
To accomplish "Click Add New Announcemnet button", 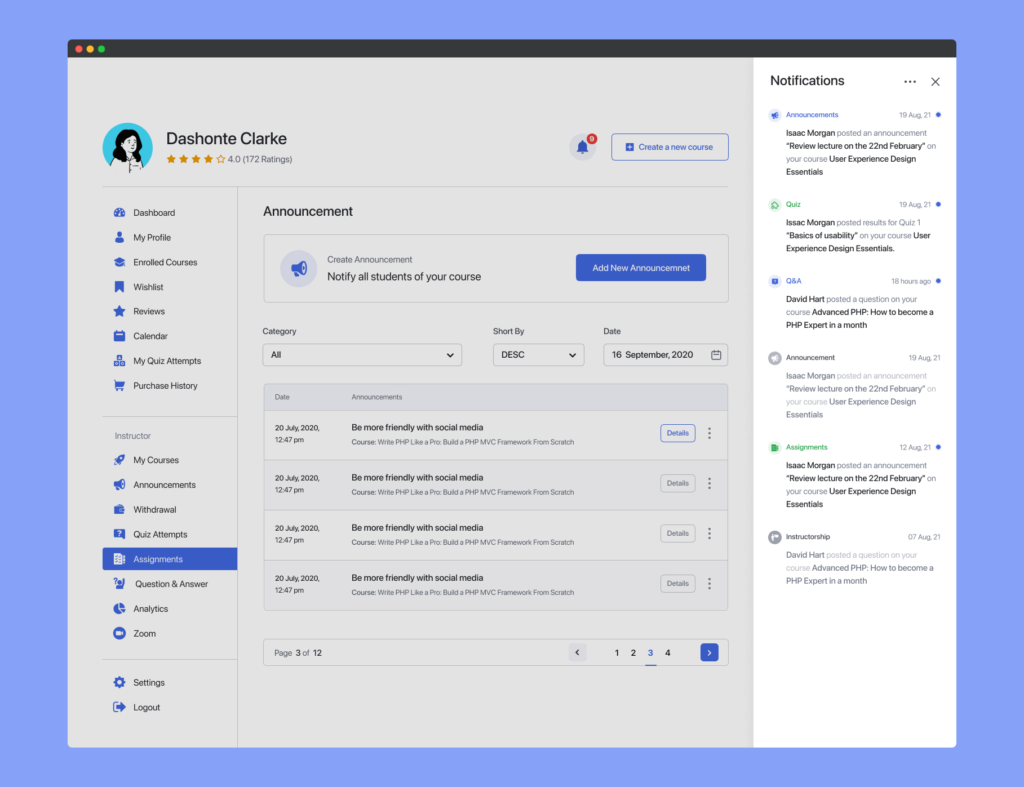I will pyautogui.click(x=641, y=268).
